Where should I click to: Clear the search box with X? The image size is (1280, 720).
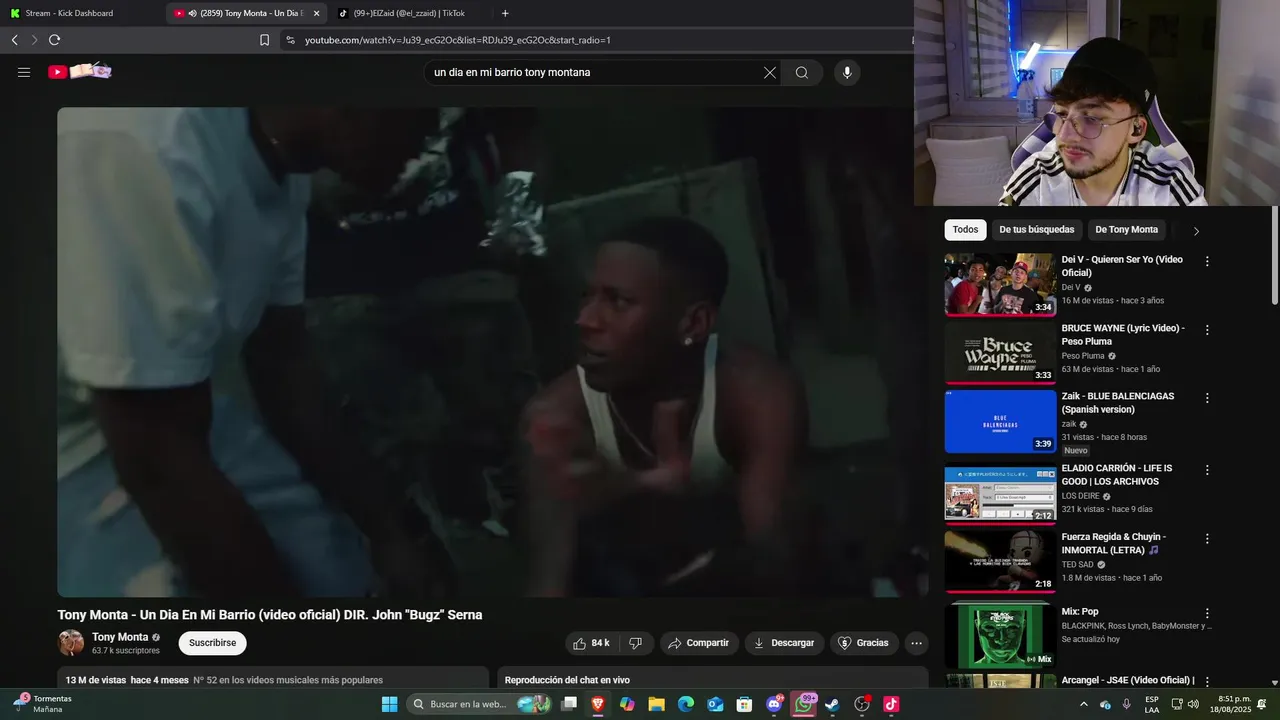pyautogui.click(x=770, y=72)
